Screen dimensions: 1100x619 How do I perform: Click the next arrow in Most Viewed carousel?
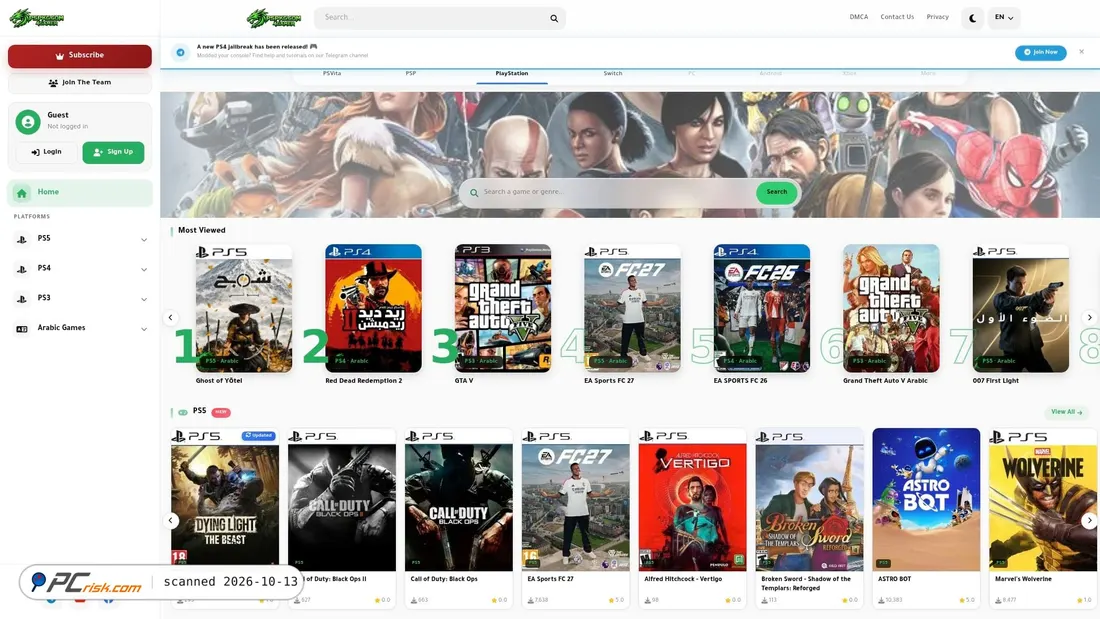tap(1089, 318)
